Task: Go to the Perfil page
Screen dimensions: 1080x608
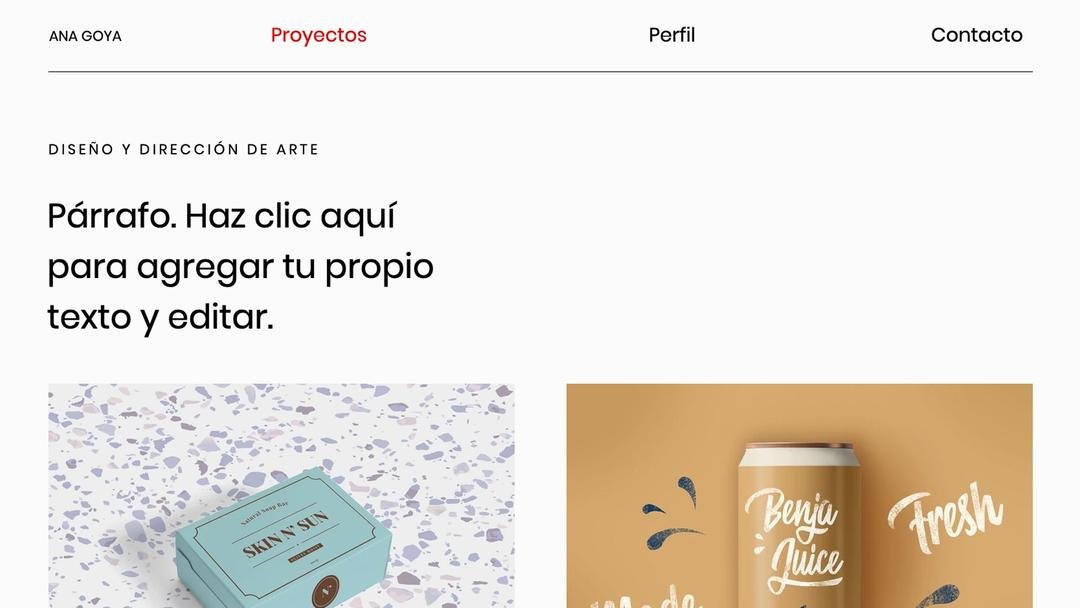Action: pos(672,35)
